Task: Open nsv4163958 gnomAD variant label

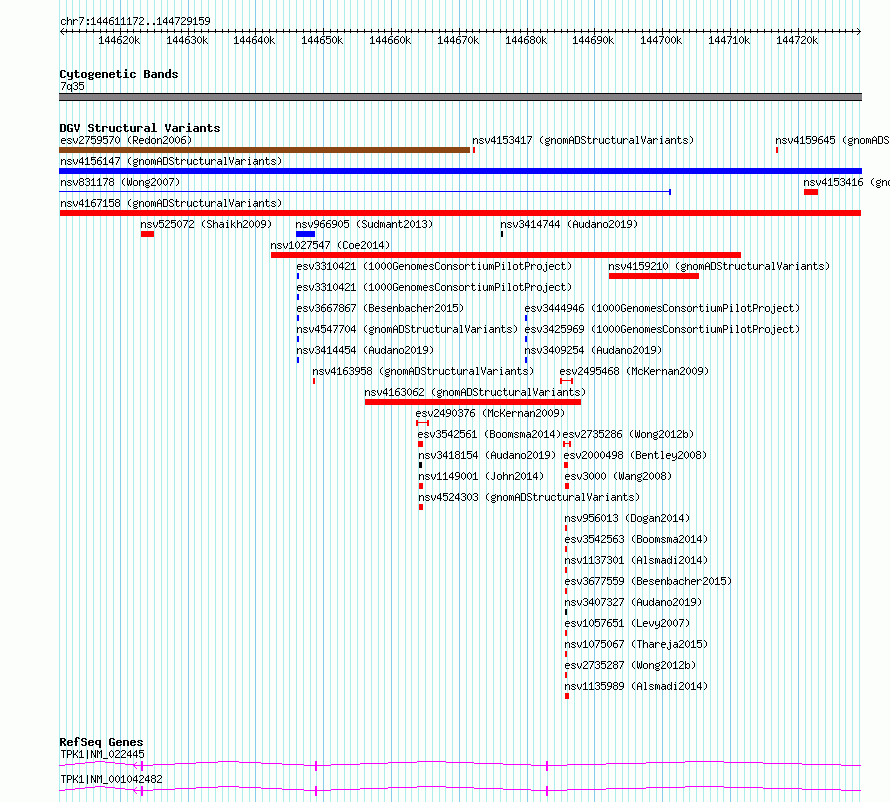Action: [x=423, y=371]
